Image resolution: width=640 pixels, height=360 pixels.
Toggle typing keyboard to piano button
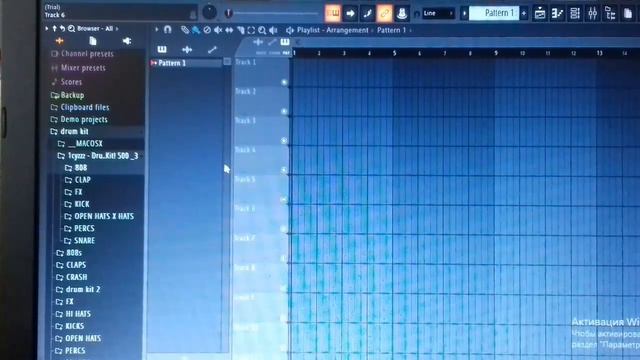pyautogui.click(x=333, y=13)
